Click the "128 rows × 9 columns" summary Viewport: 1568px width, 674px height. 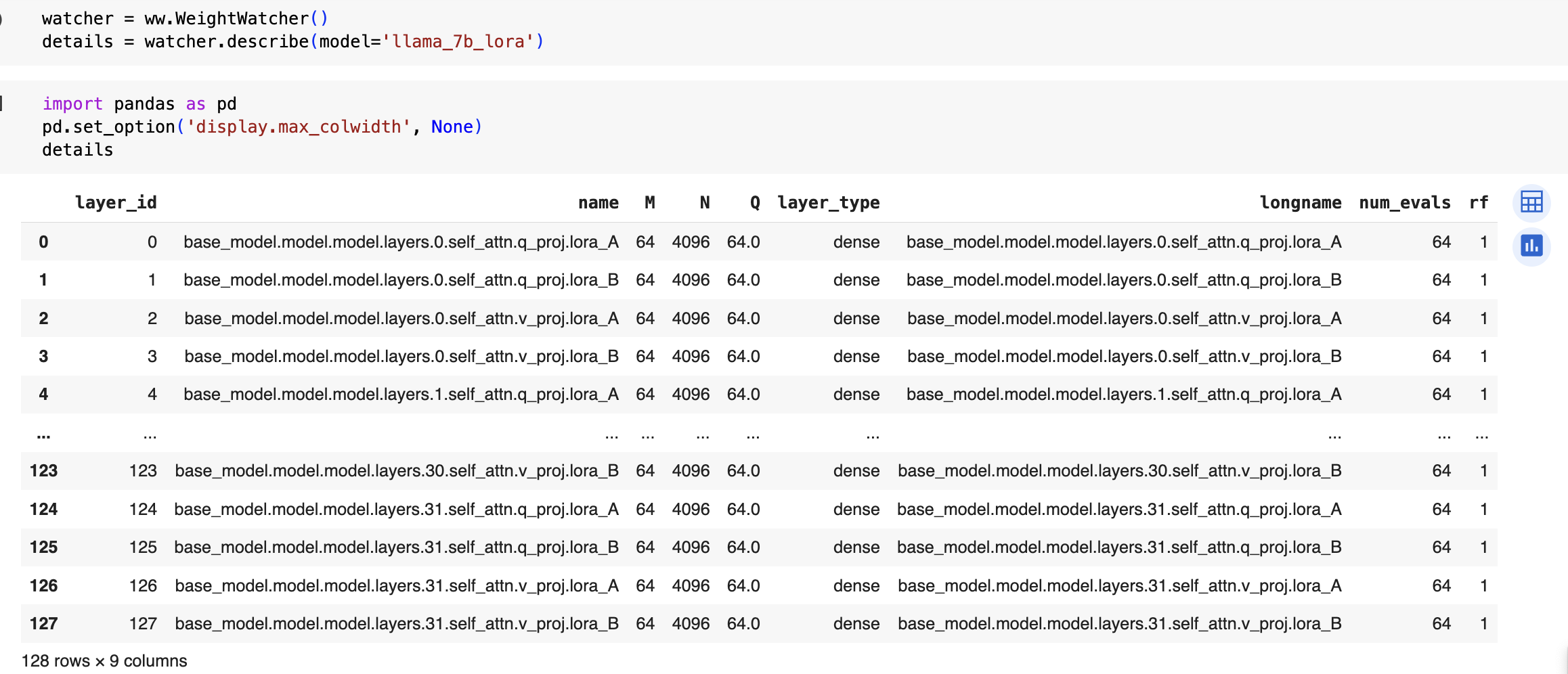coord(104,661)
